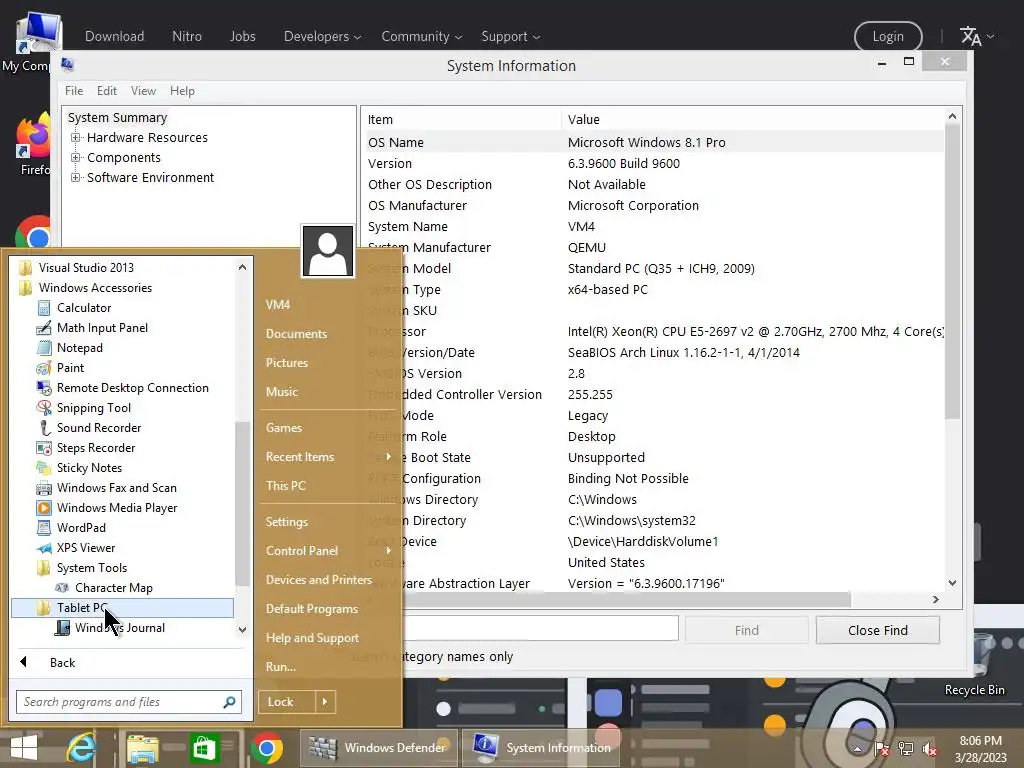Launch WordPad

(x=81, y=528)
